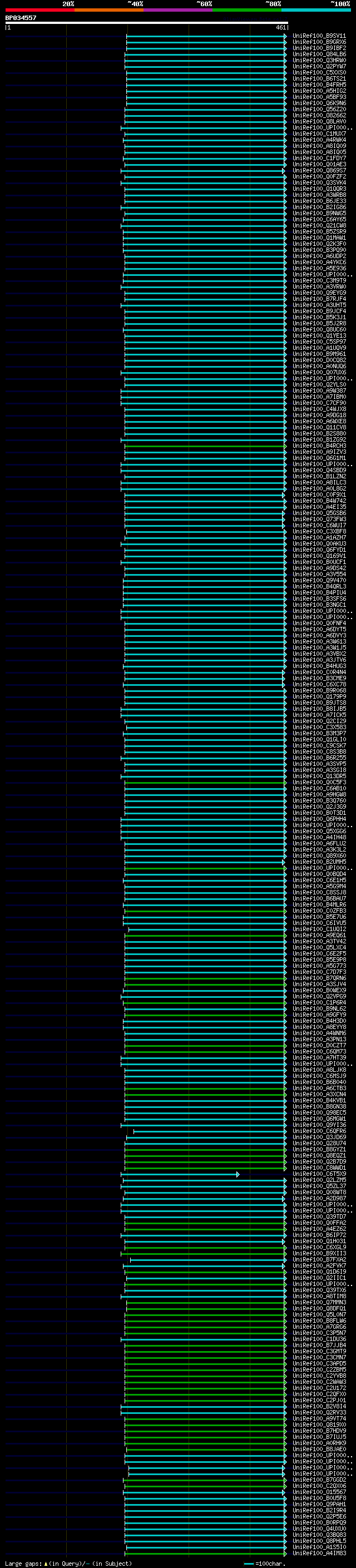Select hit label UniRef100_B2I9R4

(319, 1510)
